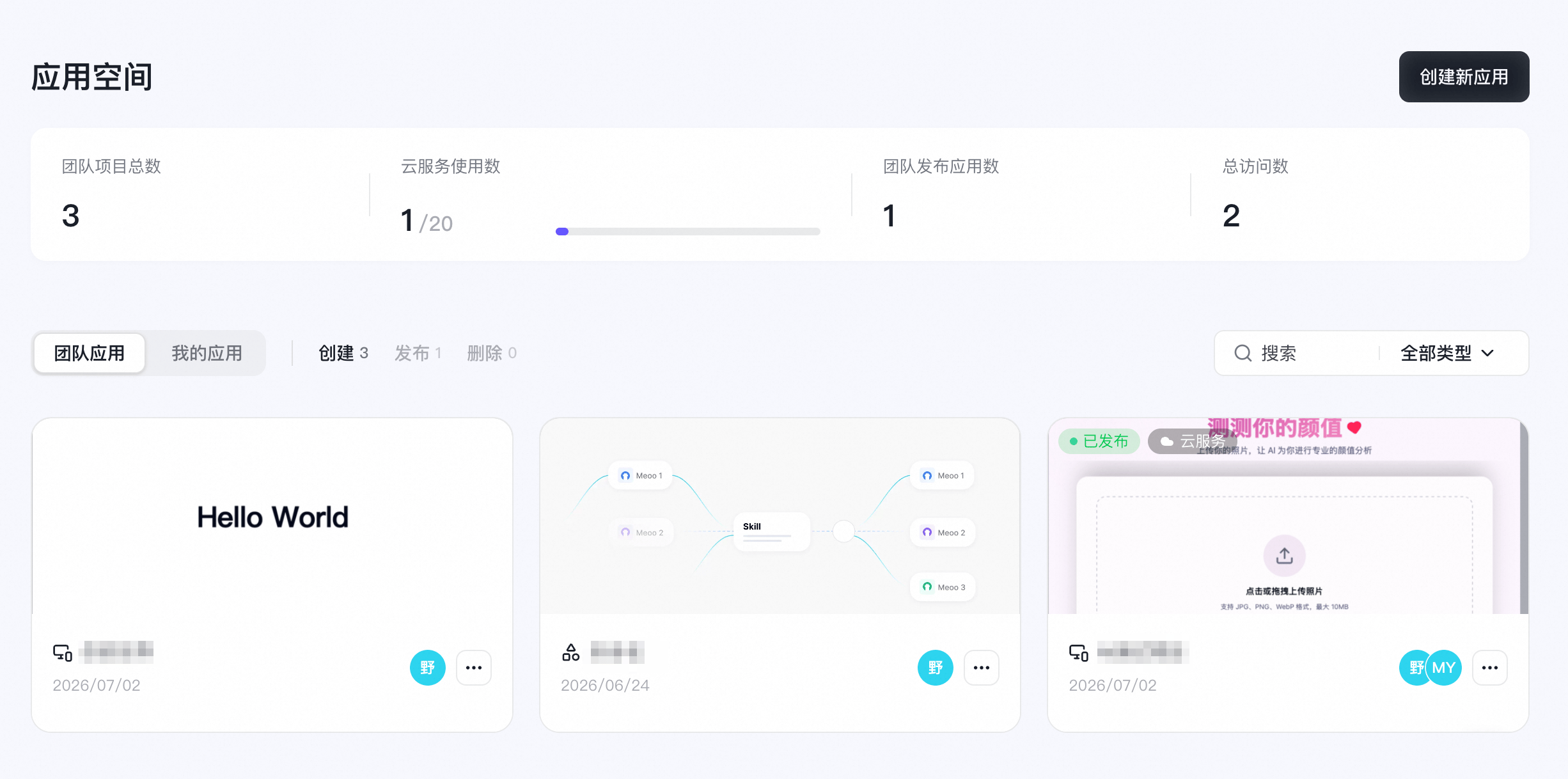The image size is (1568, 779).
Task: Click Meoo 3 node in Skill thumbnail
Action: point(943,587)
